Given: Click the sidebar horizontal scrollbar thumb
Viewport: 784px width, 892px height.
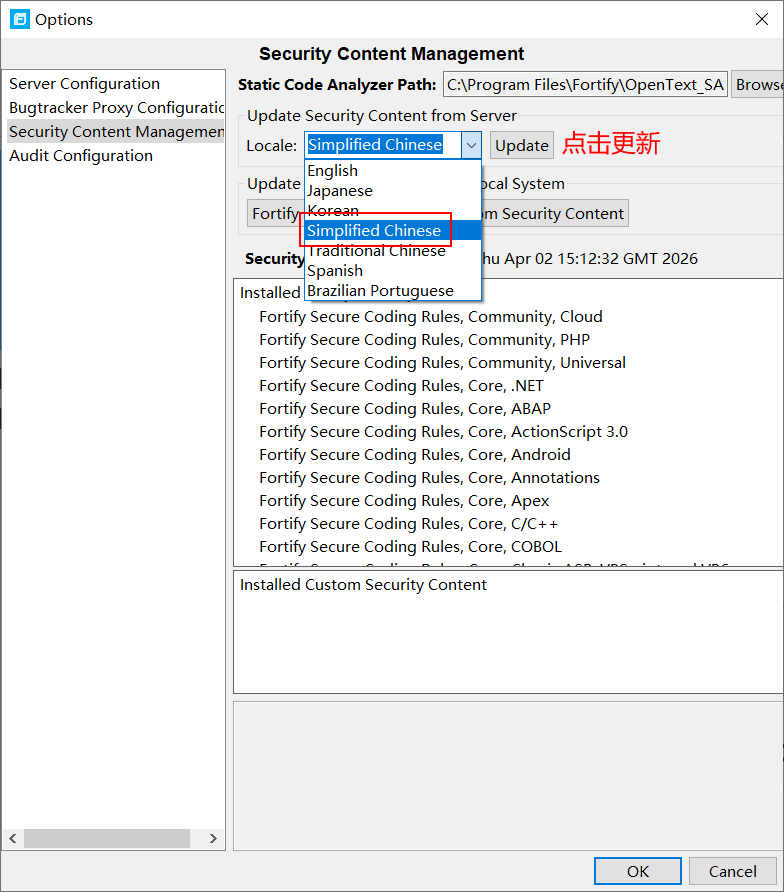Looking at the screenshot, I should coord(107,839).
